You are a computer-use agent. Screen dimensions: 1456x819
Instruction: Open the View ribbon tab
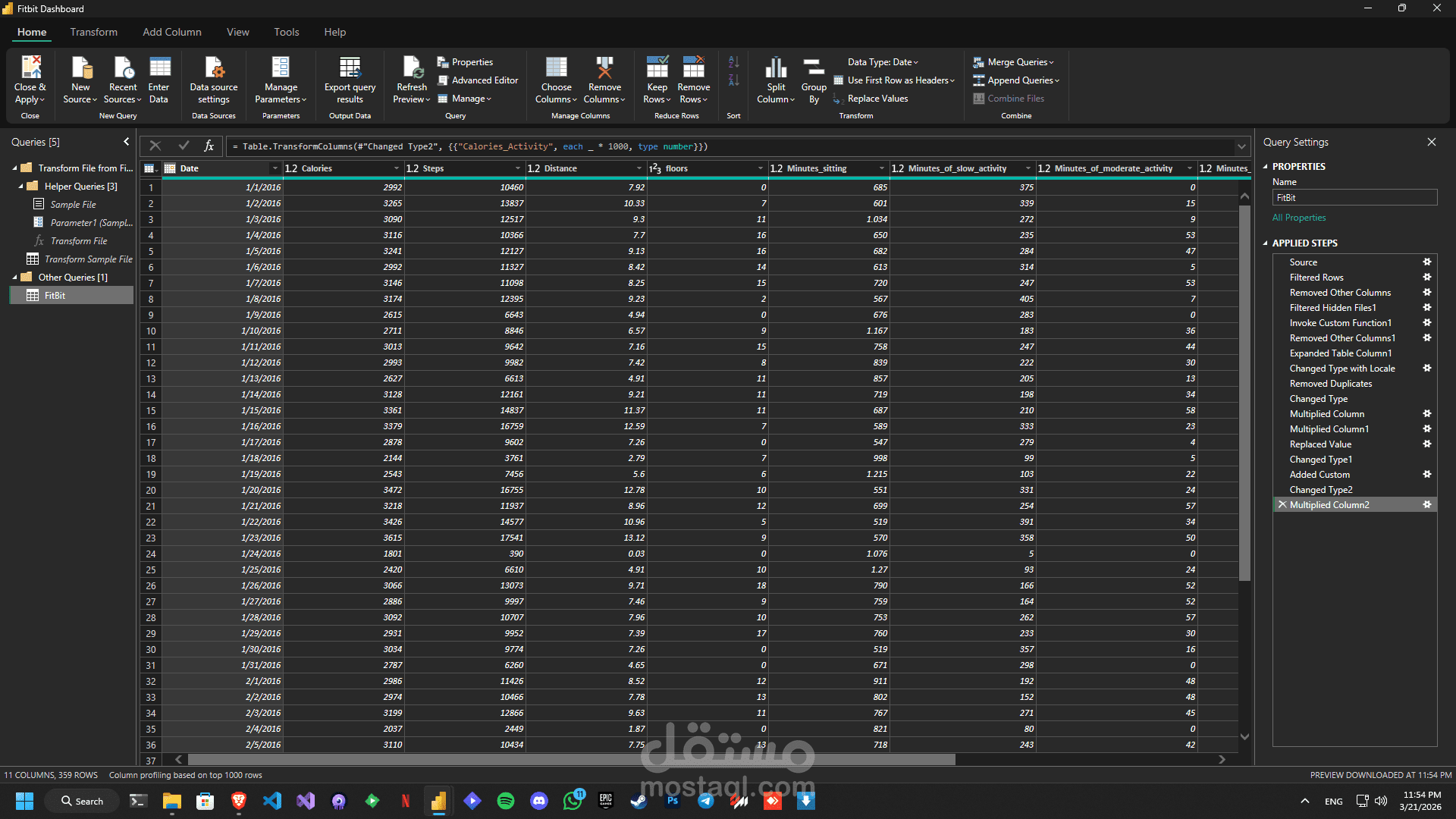click(237, 32)
